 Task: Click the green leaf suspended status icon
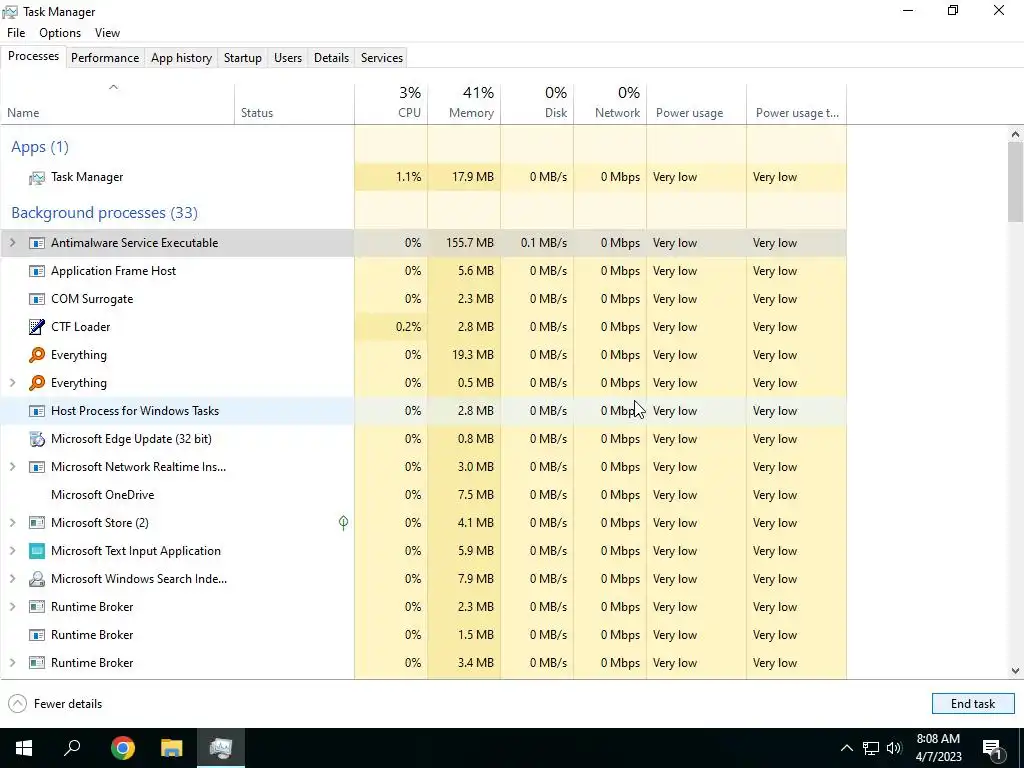[x=344, y=522]
